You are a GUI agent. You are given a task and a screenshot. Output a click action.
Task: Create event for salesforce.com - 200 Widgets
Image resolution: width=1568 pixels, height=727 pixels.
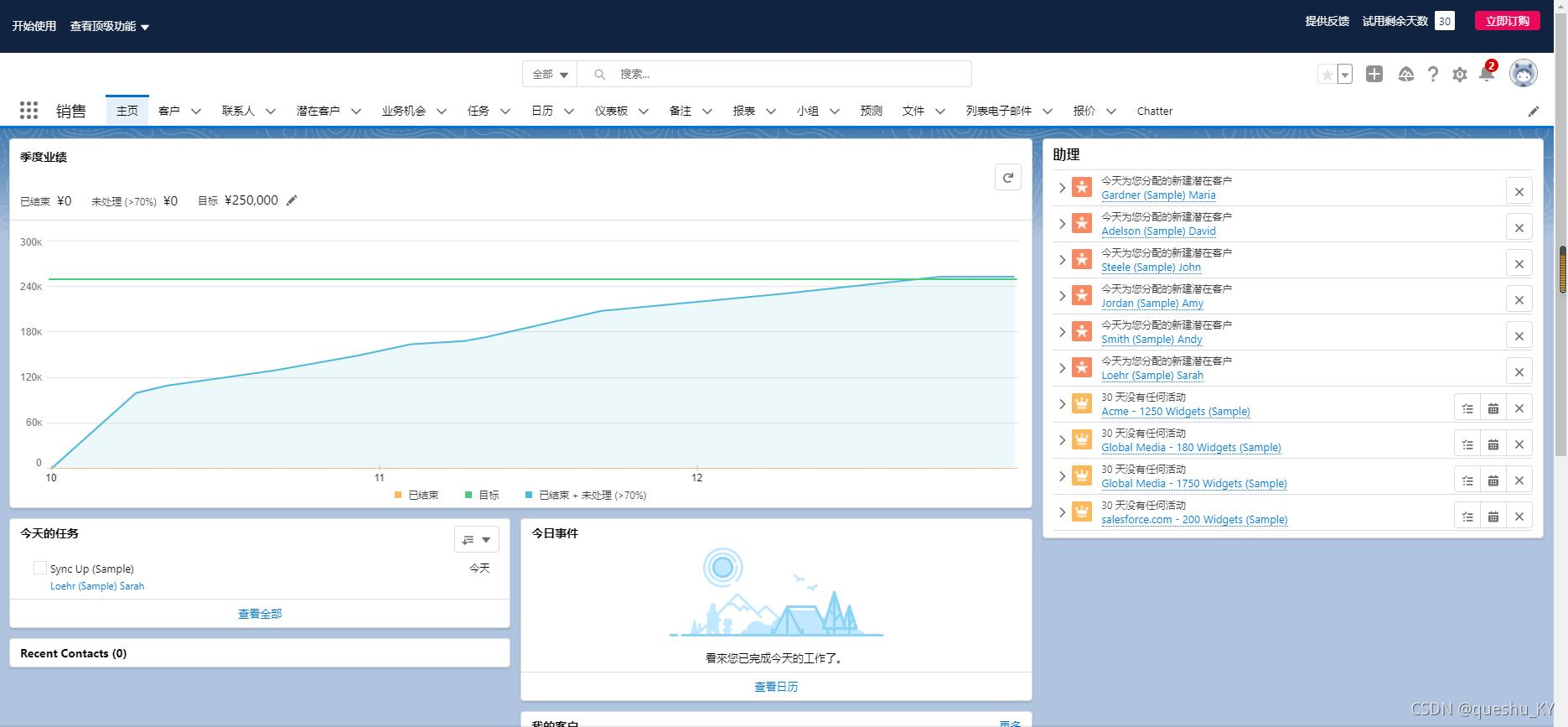1493,516
